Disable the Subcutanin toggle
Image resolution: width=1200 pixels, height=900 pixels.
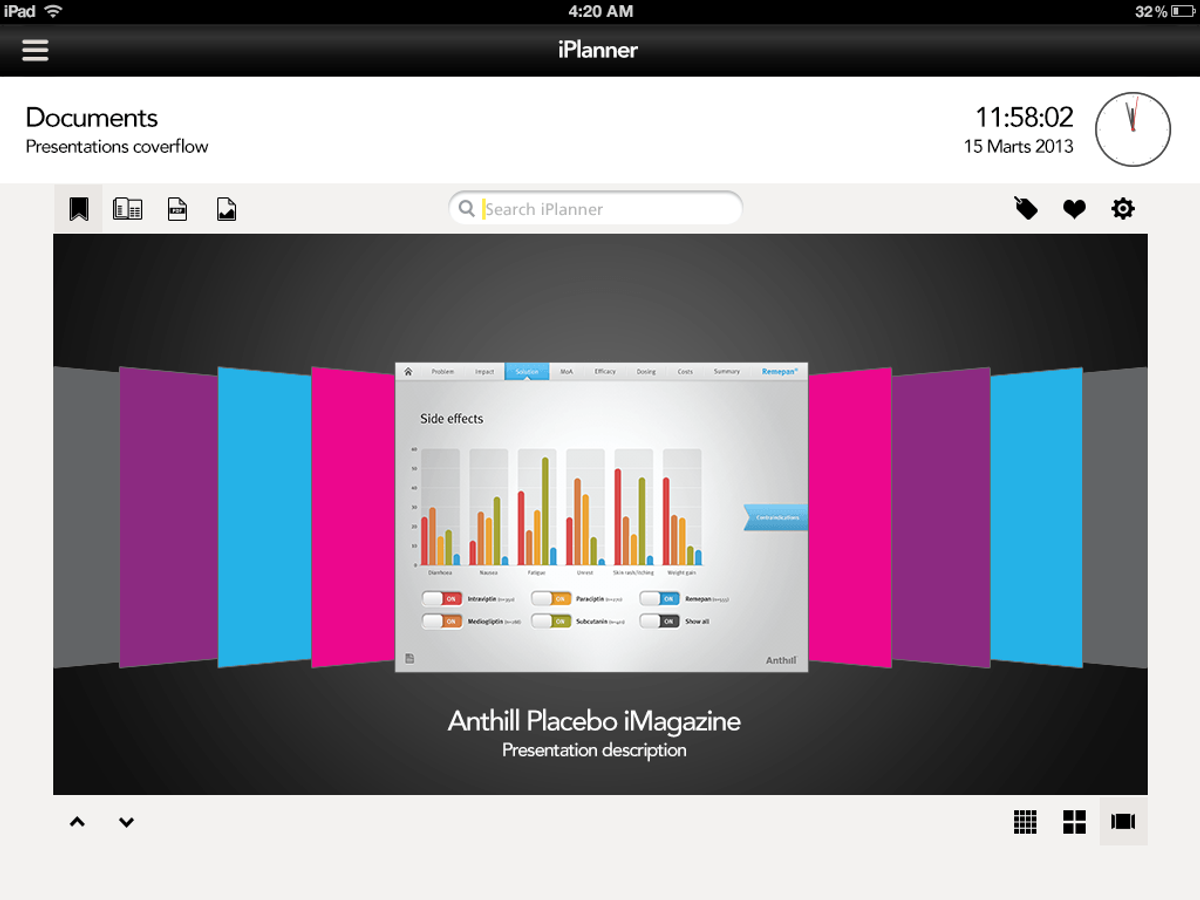tap(556, 620)
